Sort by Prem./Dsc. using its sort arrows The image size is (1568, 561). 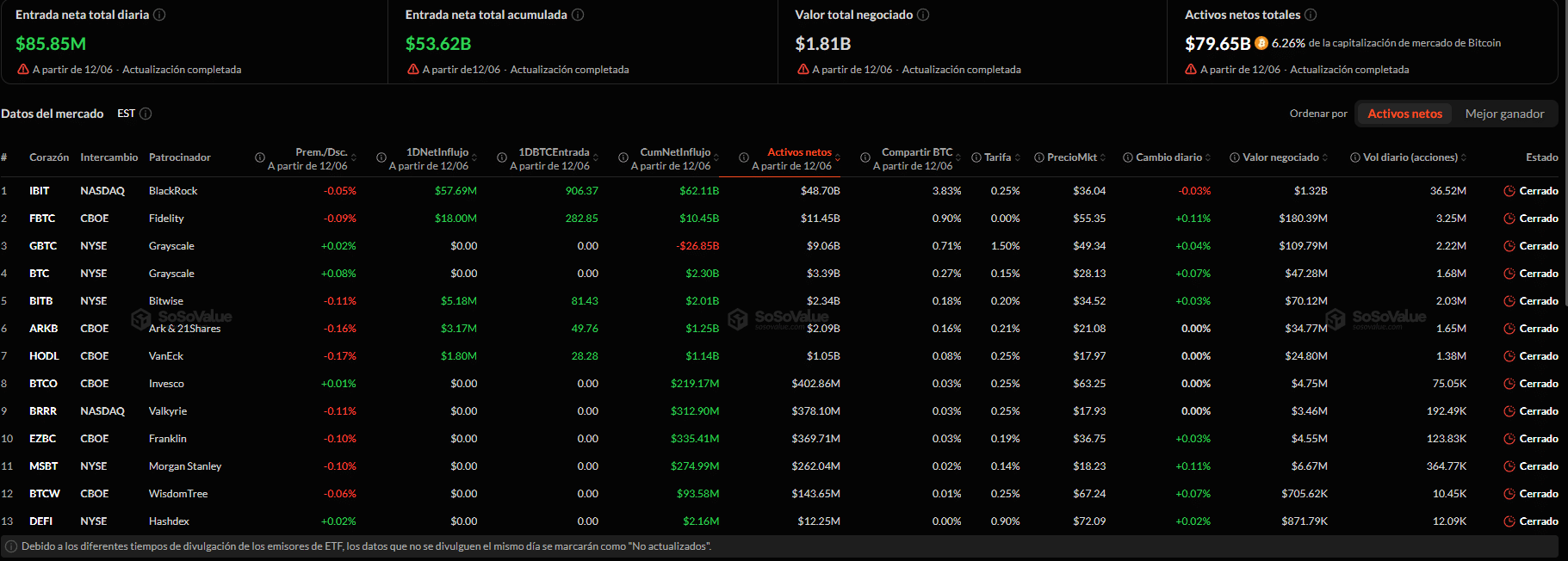pos(354,157)
